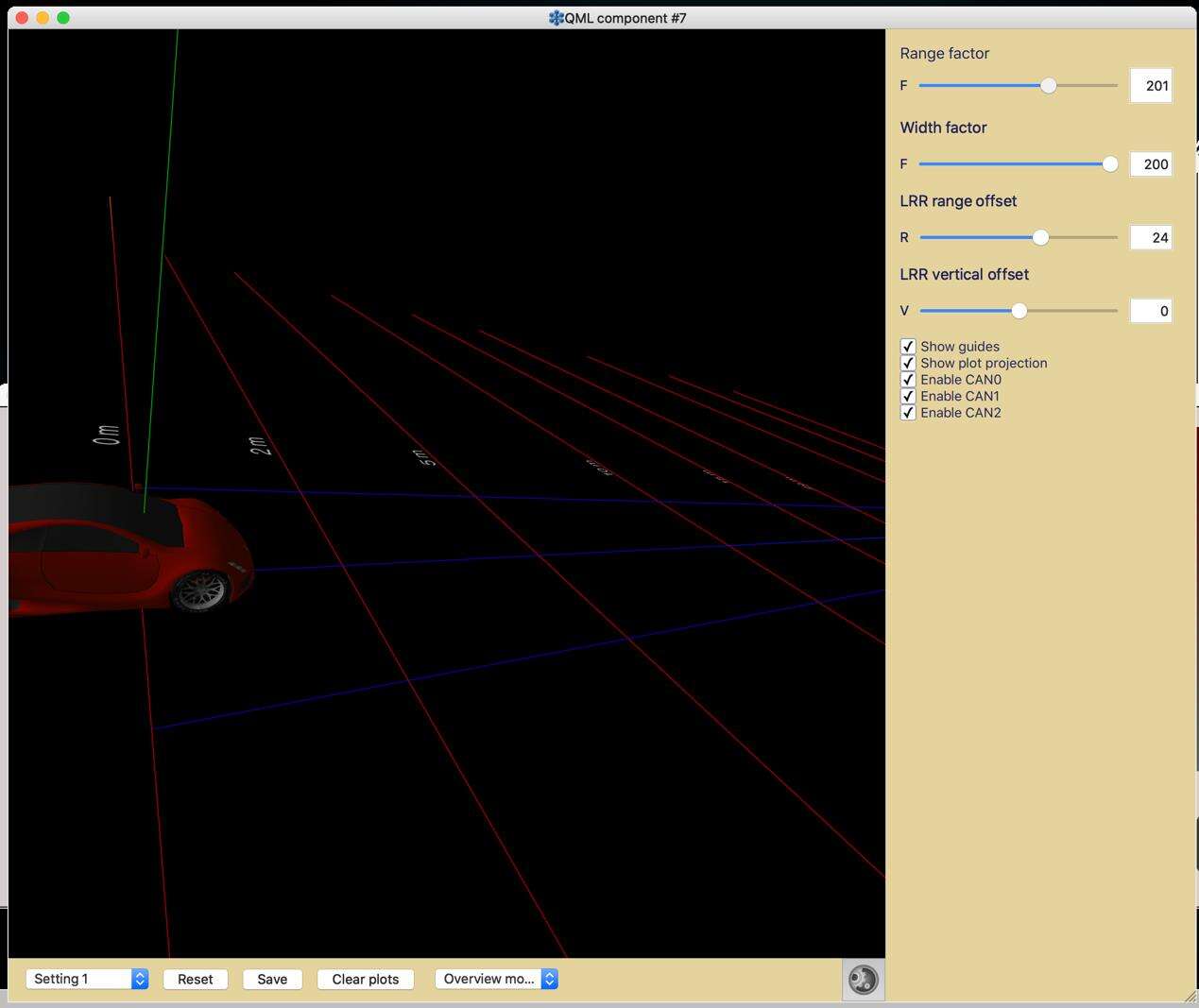Click Clear plots button
1199x1008 pixels.
[x=366, y=979]
